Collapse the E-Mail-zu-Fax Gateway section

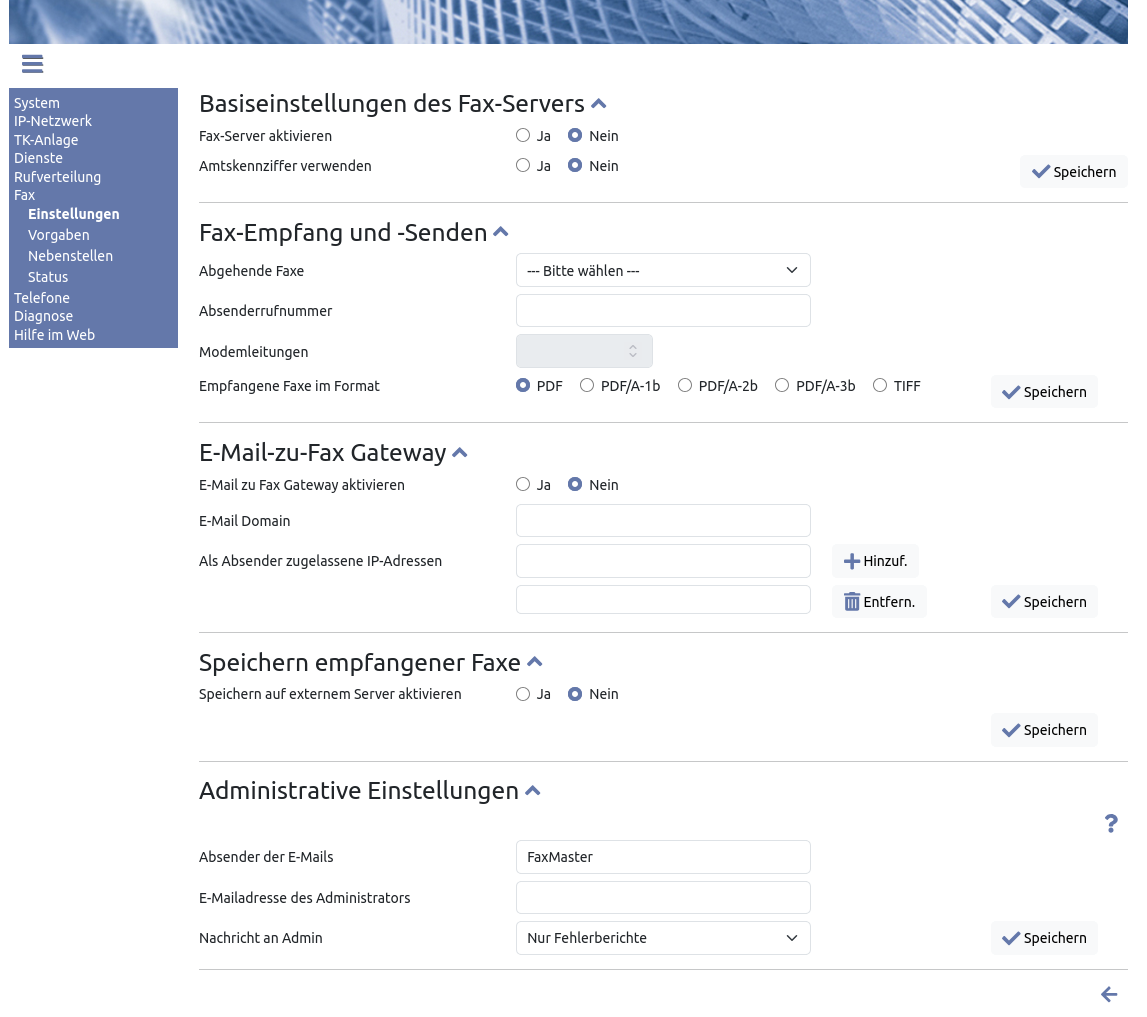pos(460,453)
